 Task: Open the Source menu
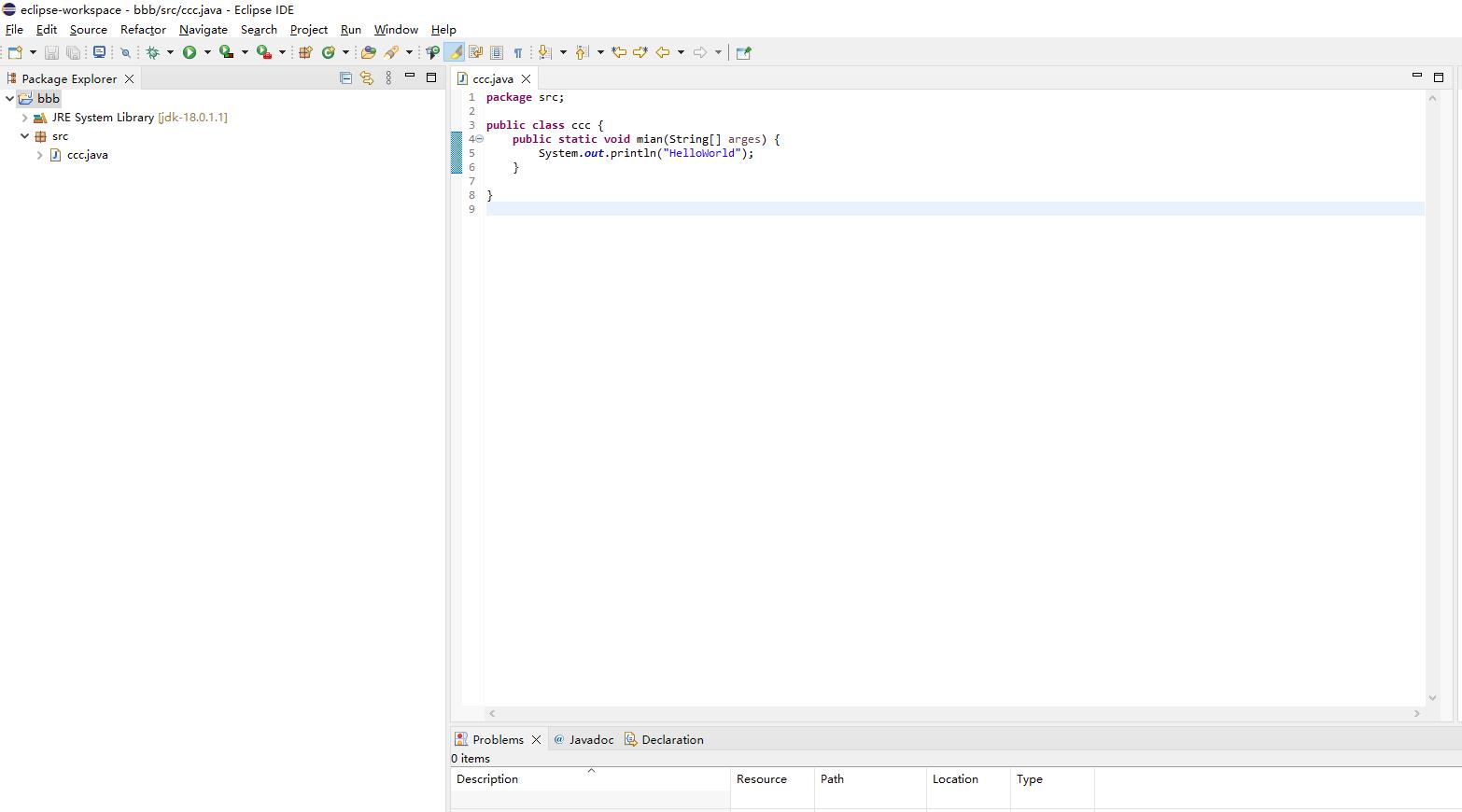click(x=88, y=29)
